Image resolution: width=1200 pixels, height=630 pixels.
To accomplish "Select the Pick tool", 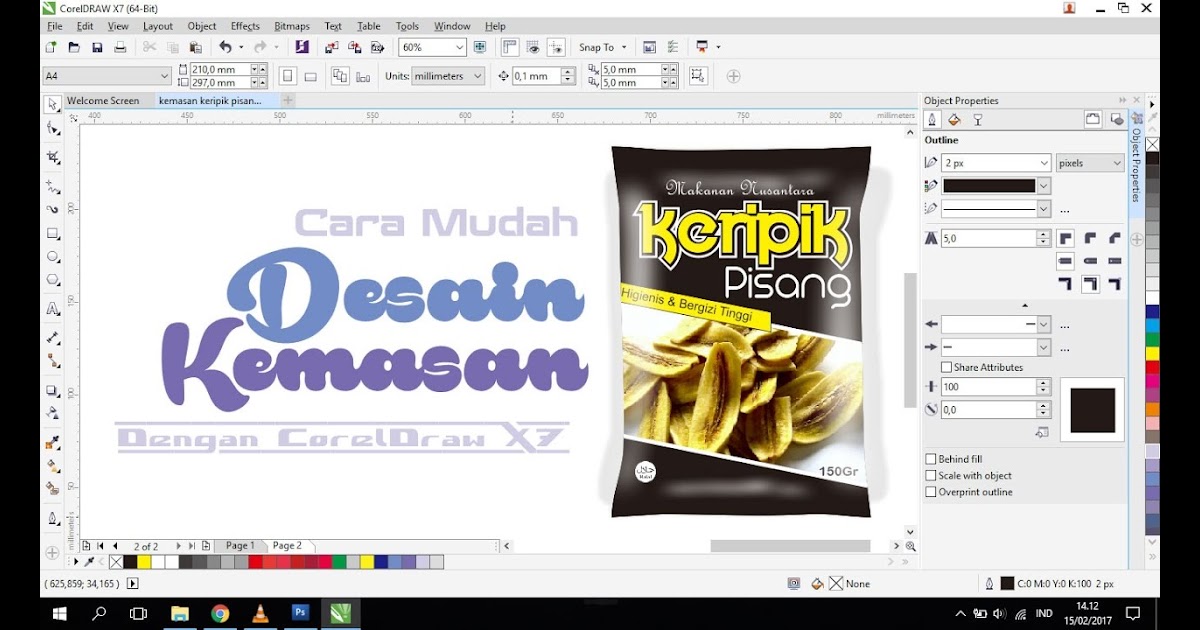I will 52,104.
